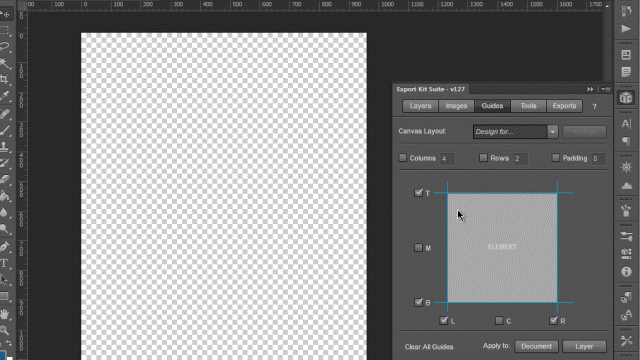640x360 pixels.
Task: Select the Zoom tool
Action: click(4, 330)
